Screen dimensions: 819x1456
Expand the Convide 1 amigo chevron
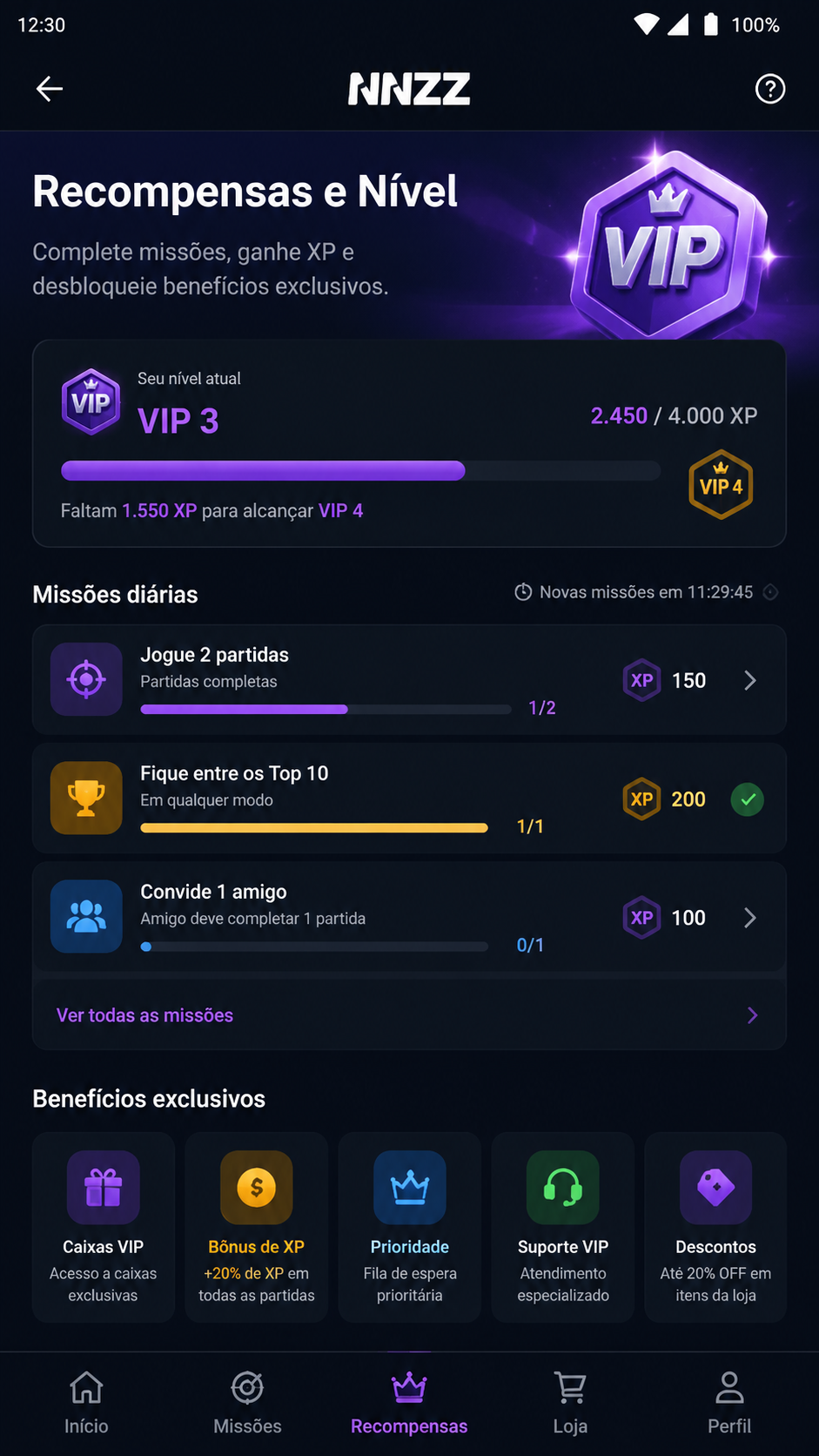[750, 918]
